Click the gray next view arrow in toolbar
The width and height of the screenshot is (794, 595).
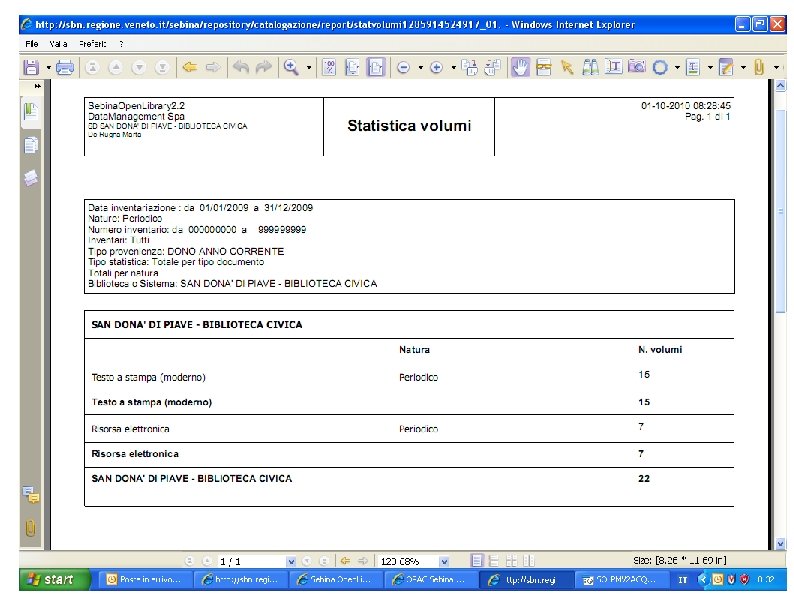coord(213,67)
